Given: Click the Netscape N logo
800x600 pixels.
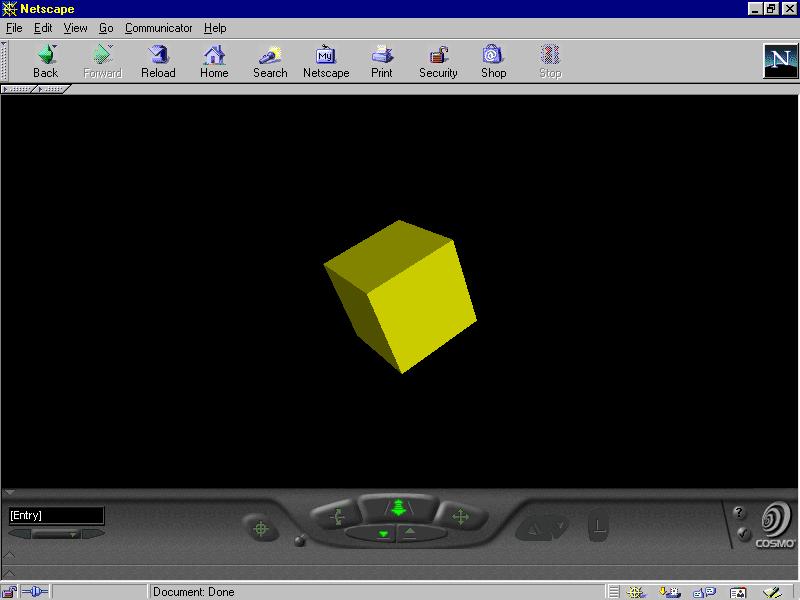Looking at the screenshot, I should pos(780,61).
